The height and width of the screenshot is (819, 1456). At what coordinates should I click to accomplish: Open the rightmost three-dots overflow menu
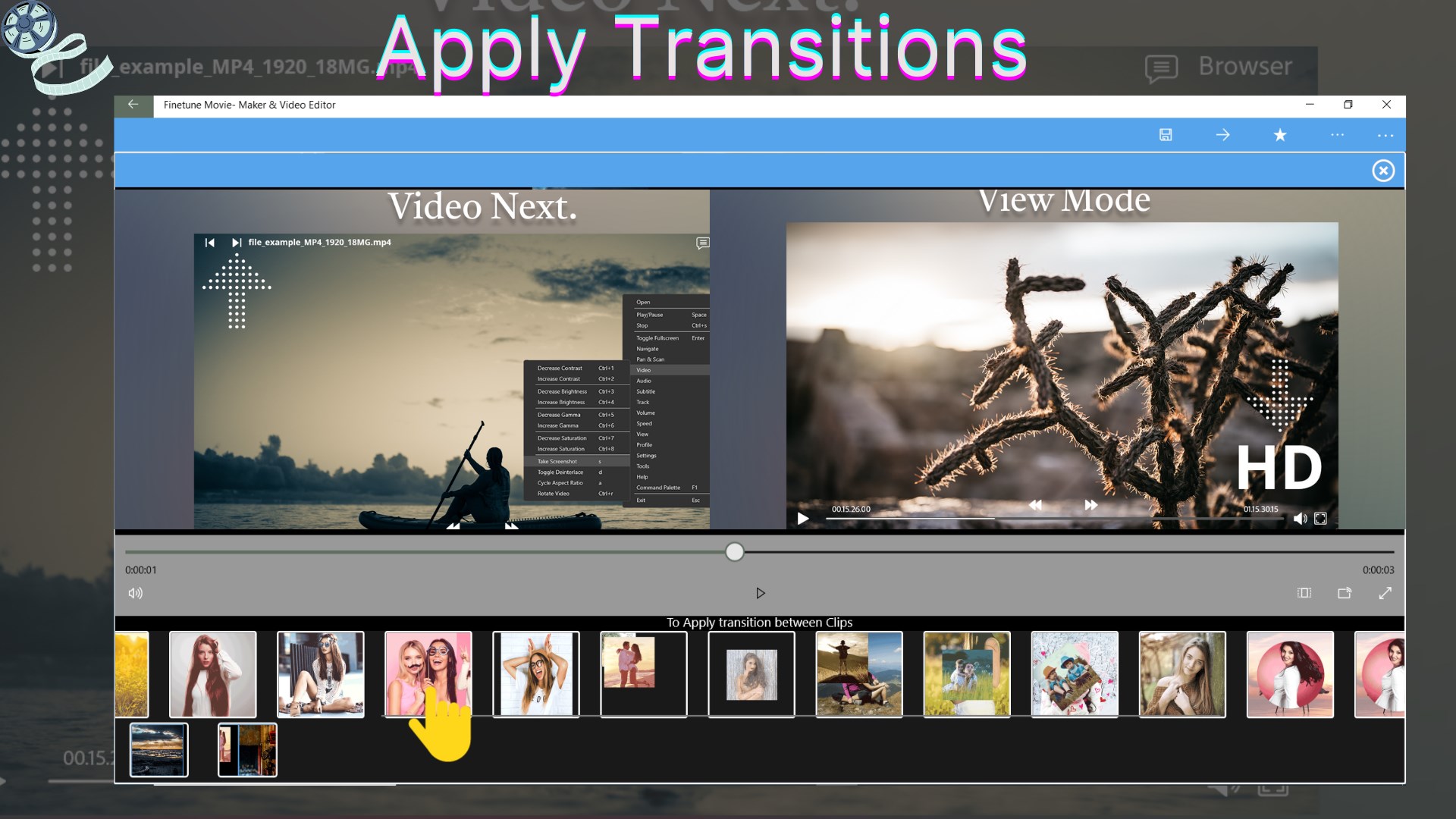[x=1385, y=135]
